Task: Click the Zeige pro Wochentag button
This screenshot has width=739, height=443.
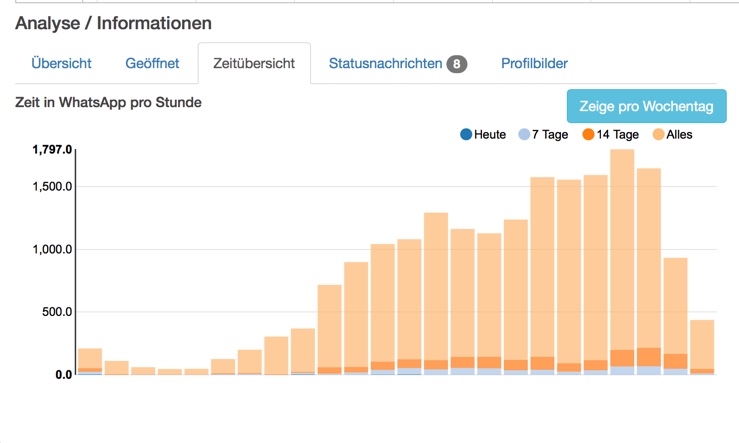Action: [x=646, y=106]
